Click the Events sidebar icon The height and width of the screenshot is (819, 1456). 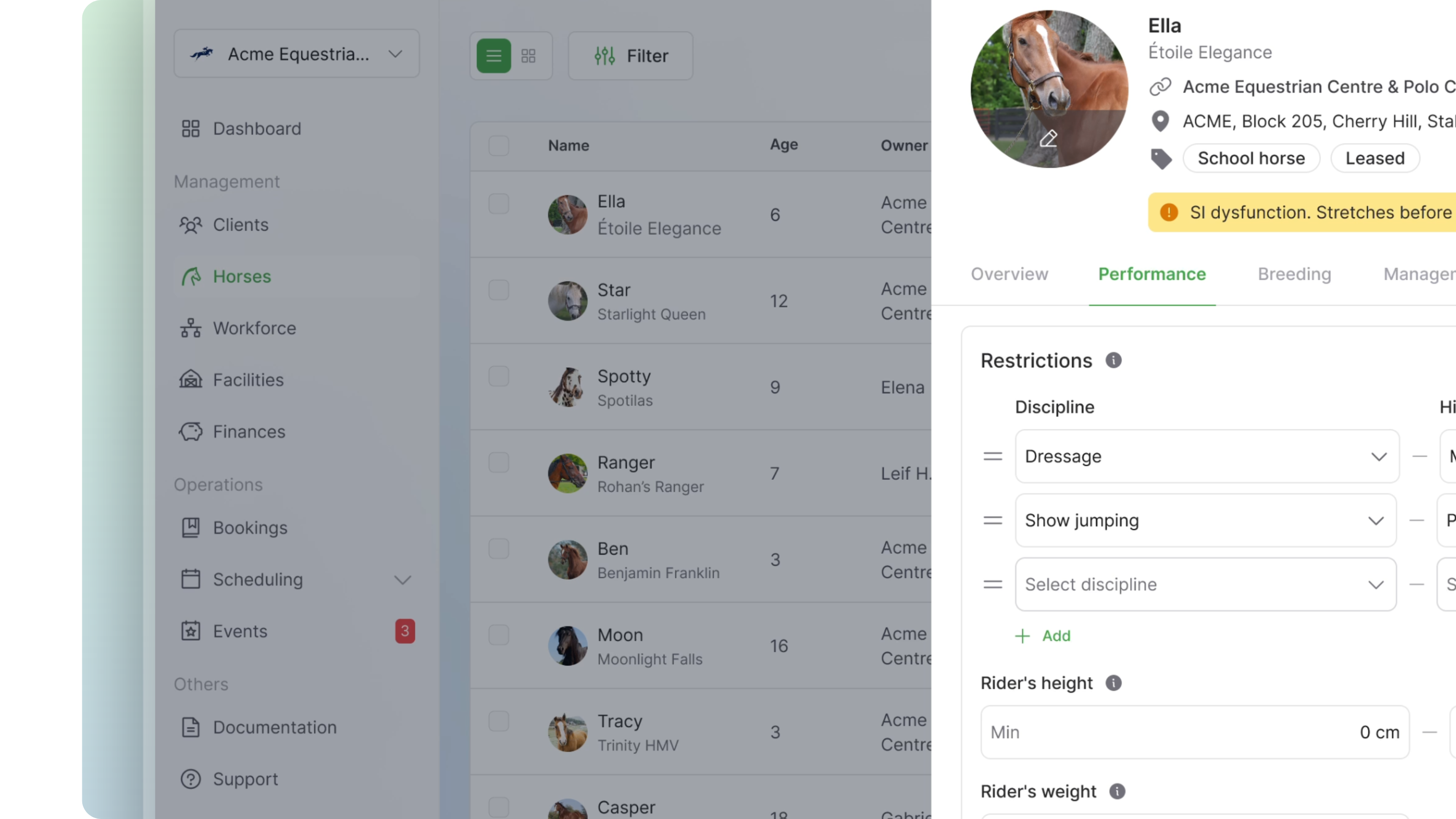click(191, 631)
